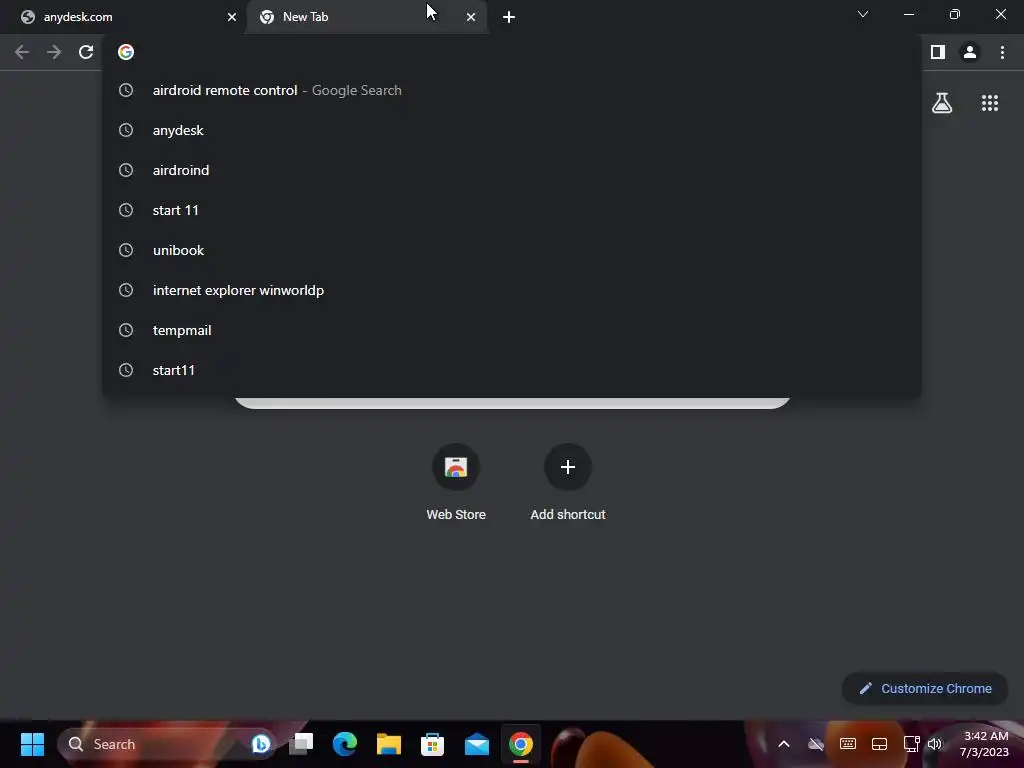Open Task View on the taskbar
Image resolution: width=1024 pixels, height=768 pixels.
pos(301,744)
